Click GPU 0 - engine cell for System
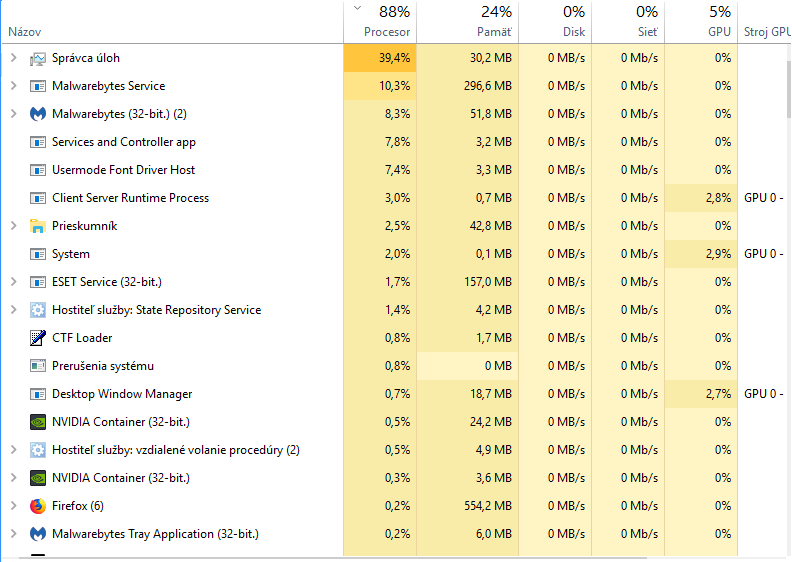The width and height of the screenshot is (792, 562). pos(764,254)
